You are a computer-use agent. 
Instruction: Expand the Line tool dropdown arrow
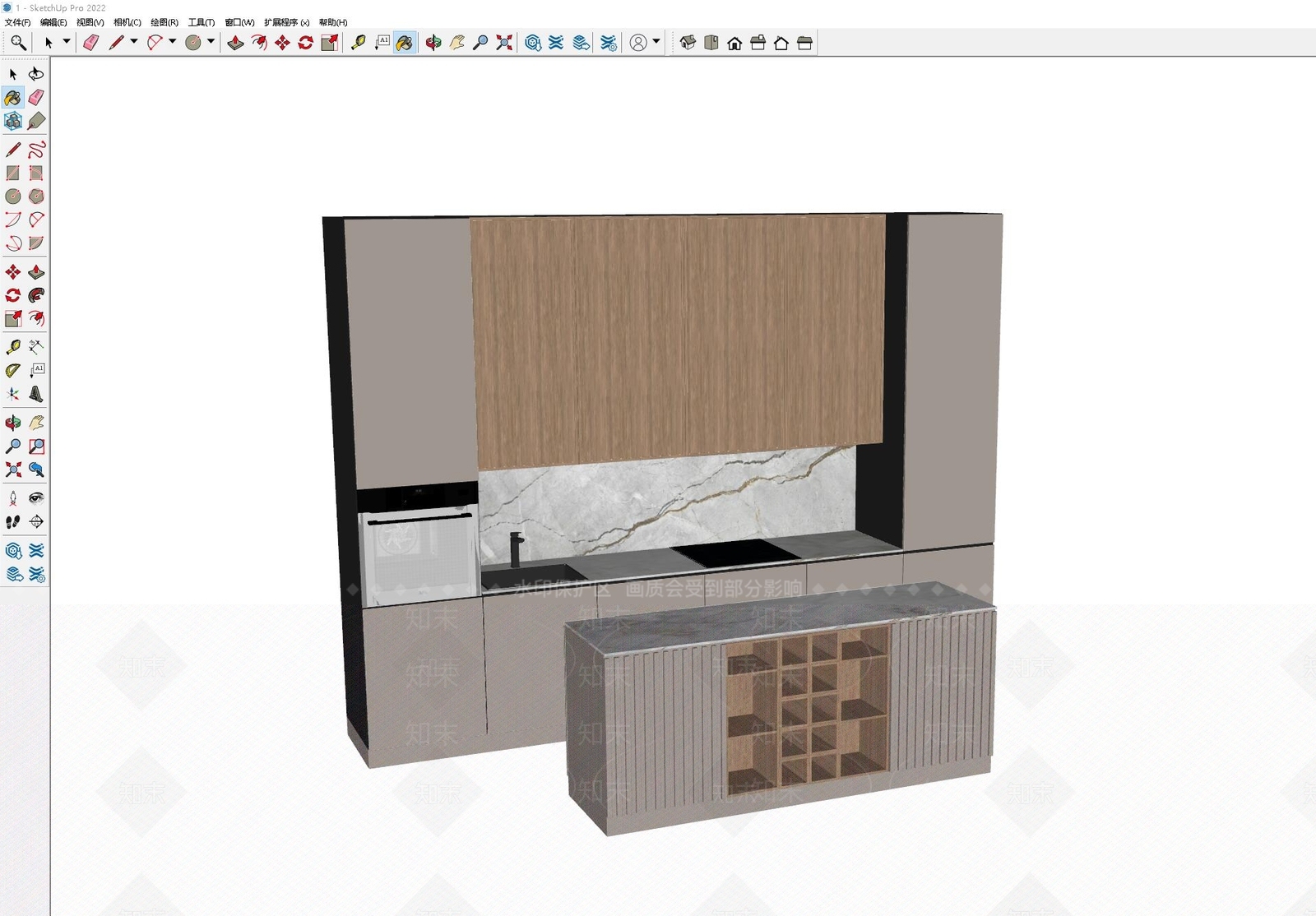pyautogui.click(x=134, y=41)
